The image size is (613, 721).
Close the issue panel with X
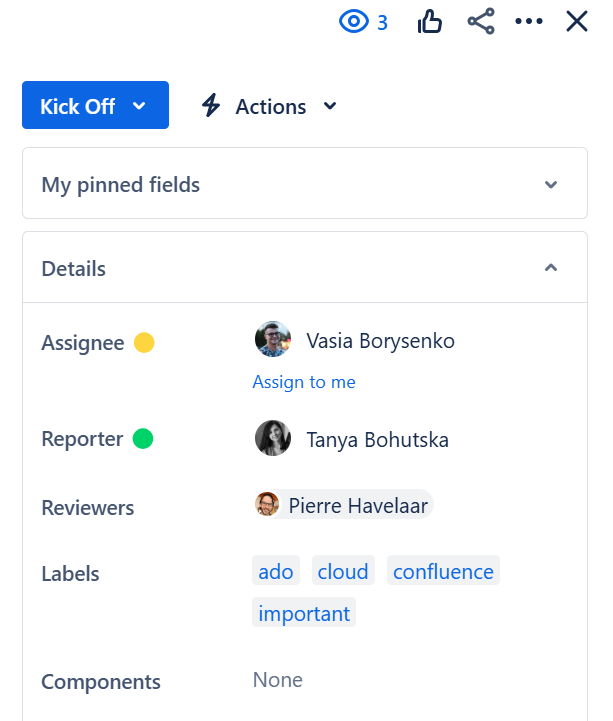(x=577, y=22)
